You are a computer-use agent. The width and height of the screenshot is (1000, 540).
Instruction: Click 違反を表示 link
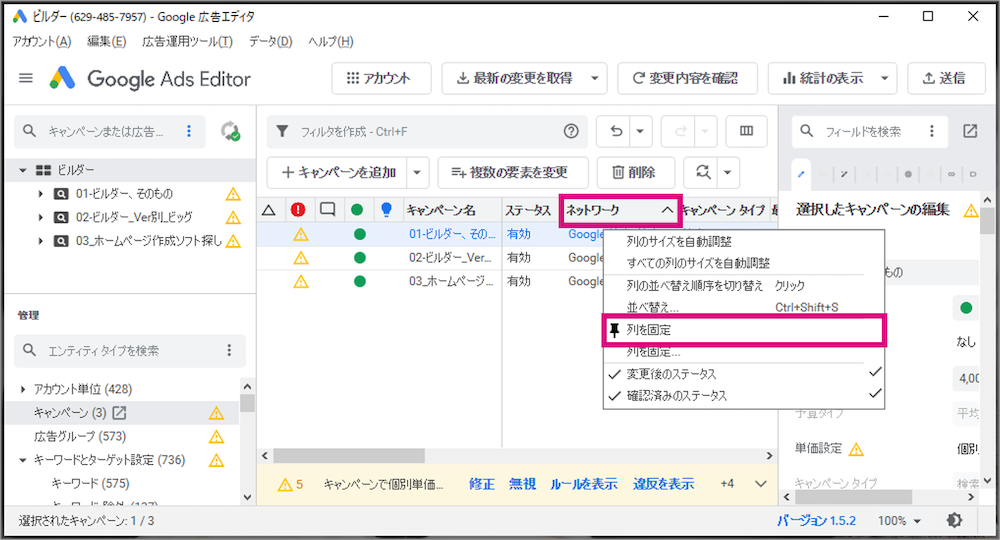click(663, 484)
